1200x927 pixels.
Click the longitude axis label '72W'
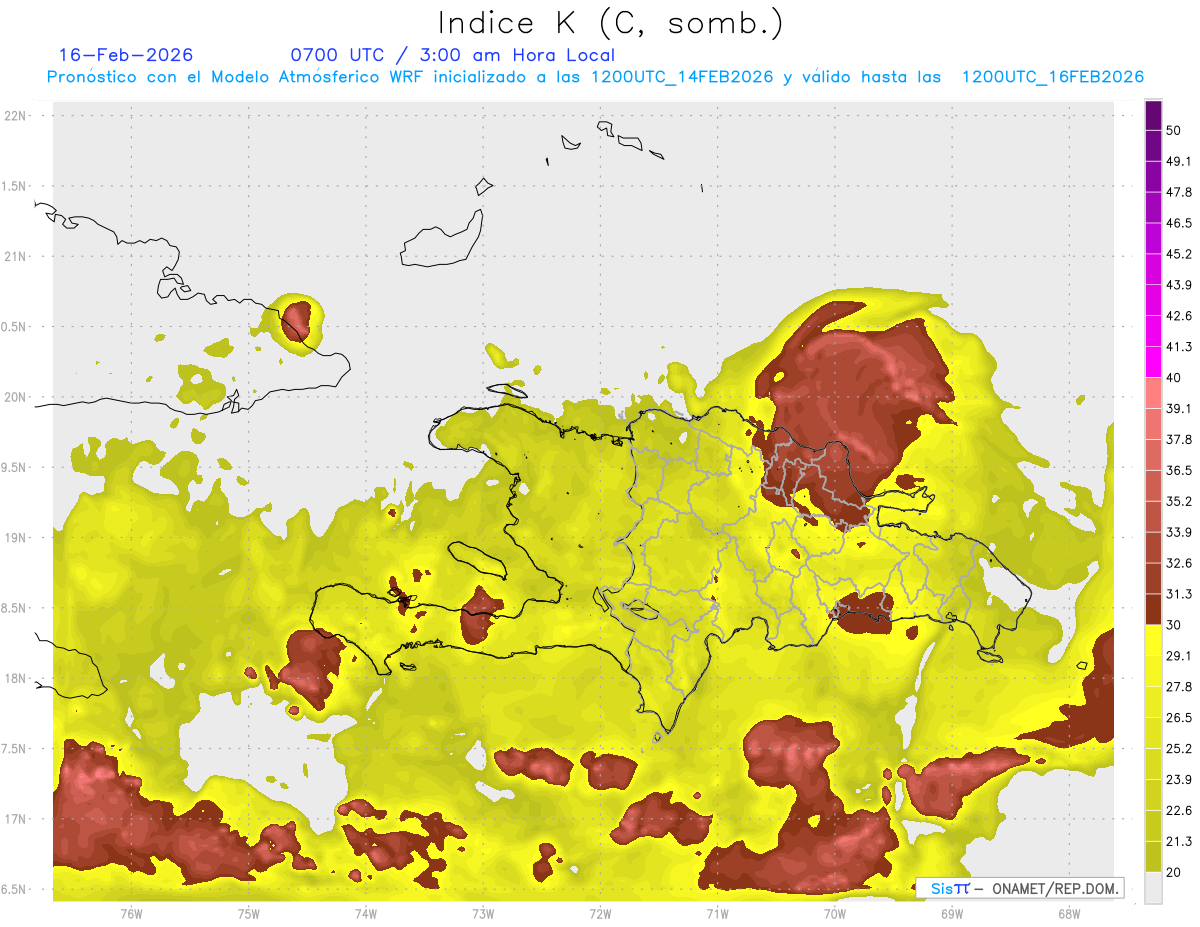tap(600, 913)
